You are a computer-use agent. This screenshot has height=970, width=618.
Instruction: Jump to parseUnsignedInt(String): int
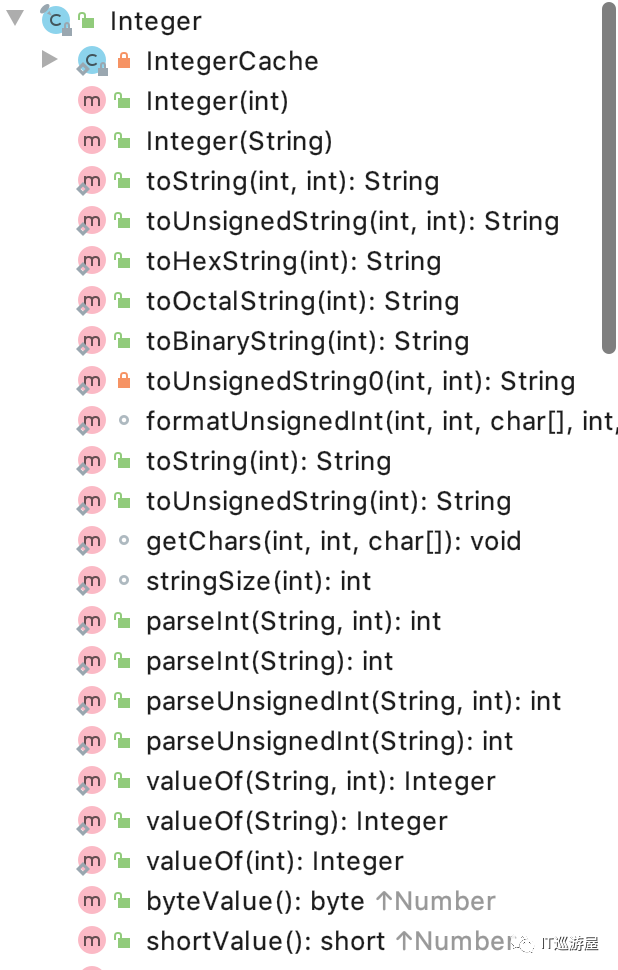(329, 741)
